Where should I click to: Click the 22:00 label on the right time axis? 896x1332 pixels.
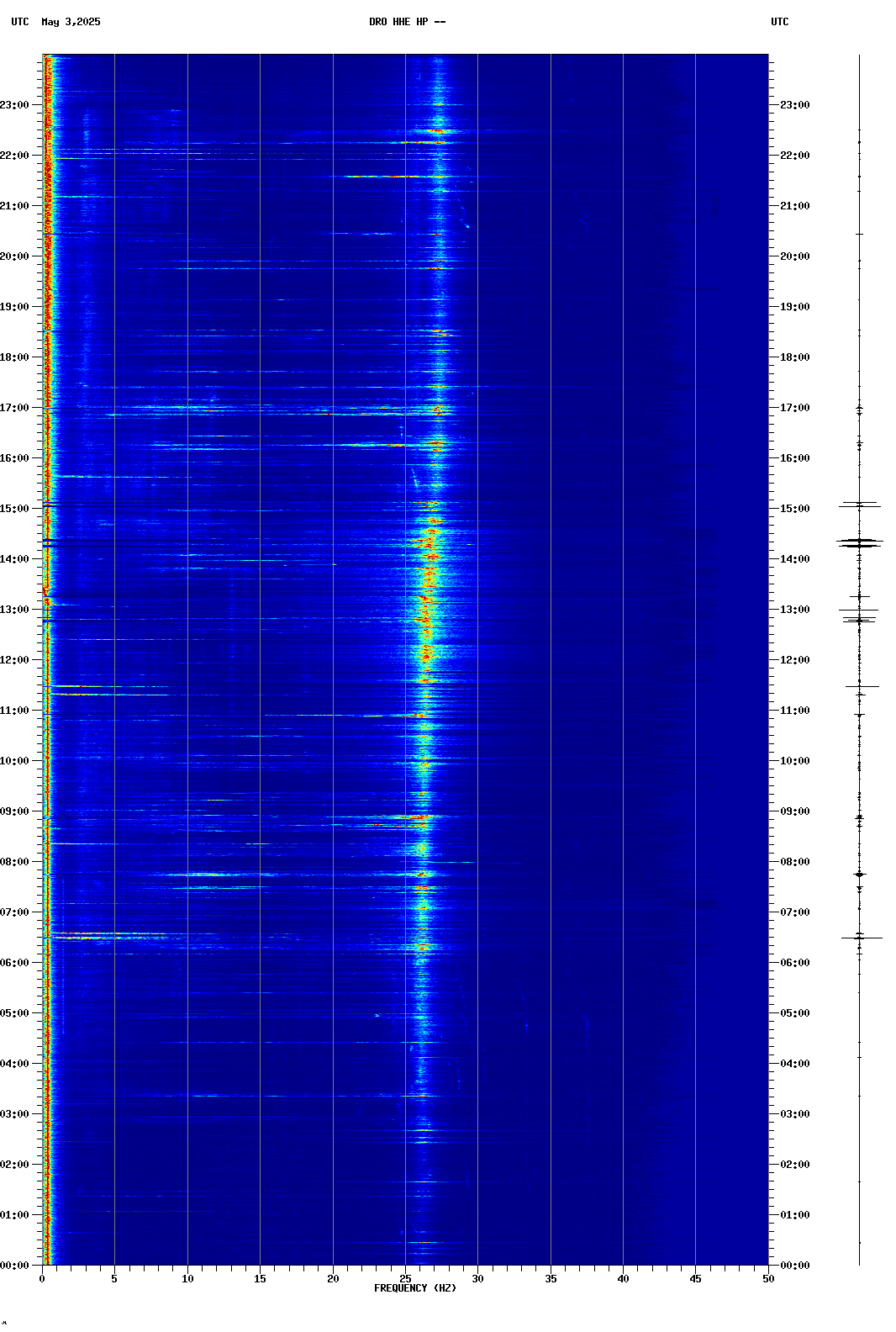[795, 156]
